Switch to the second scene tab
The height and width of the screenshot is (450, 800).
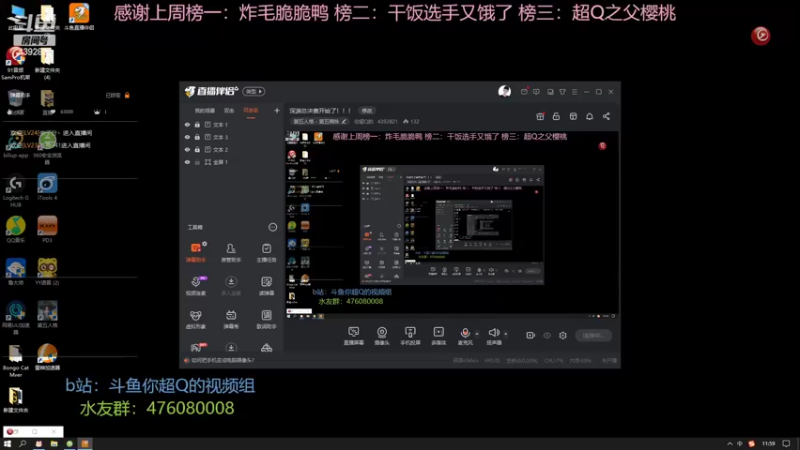click(229, 111)
